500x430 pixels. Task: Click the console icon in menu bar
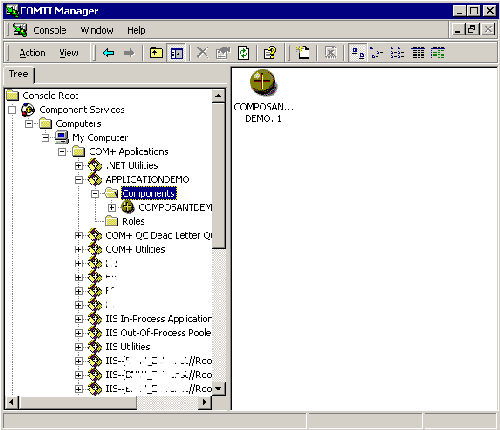[20, 30]
